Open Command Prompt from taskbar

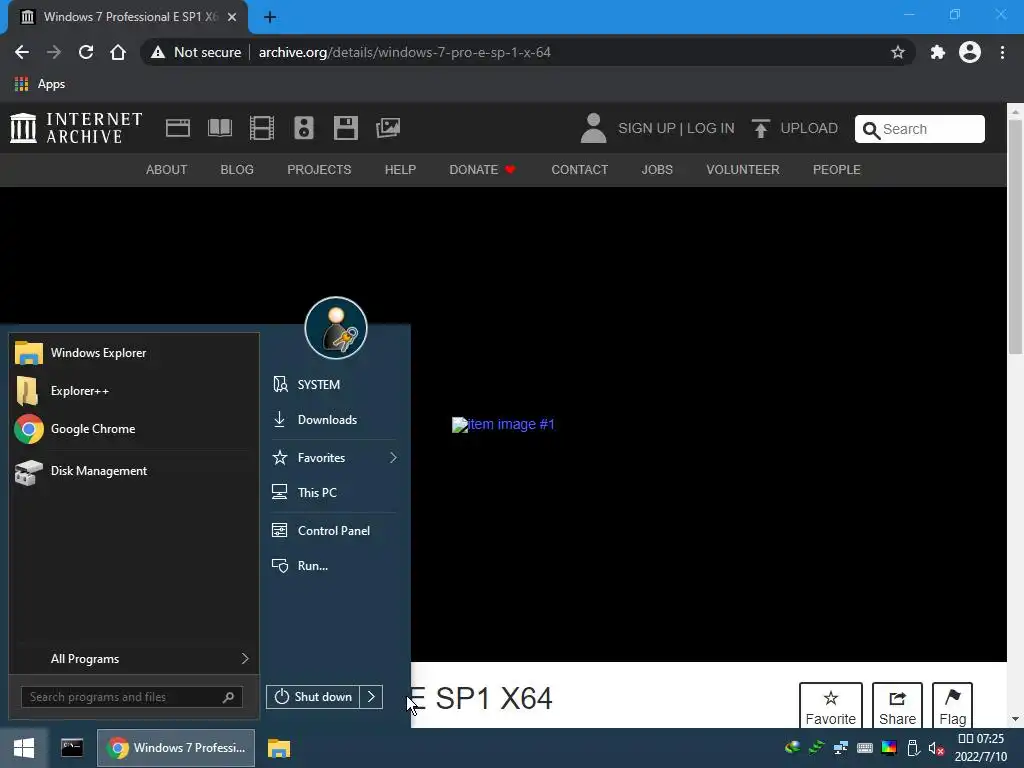(x=72, y=748)
